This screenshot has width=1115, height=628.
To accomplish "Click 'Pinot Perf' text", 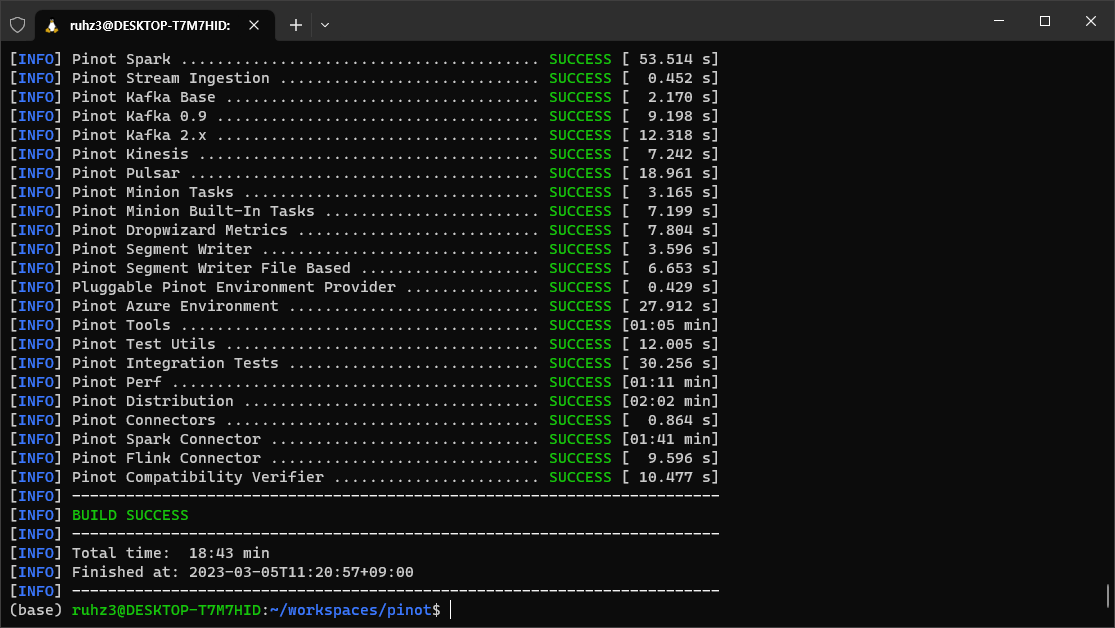I will (117, 383).
